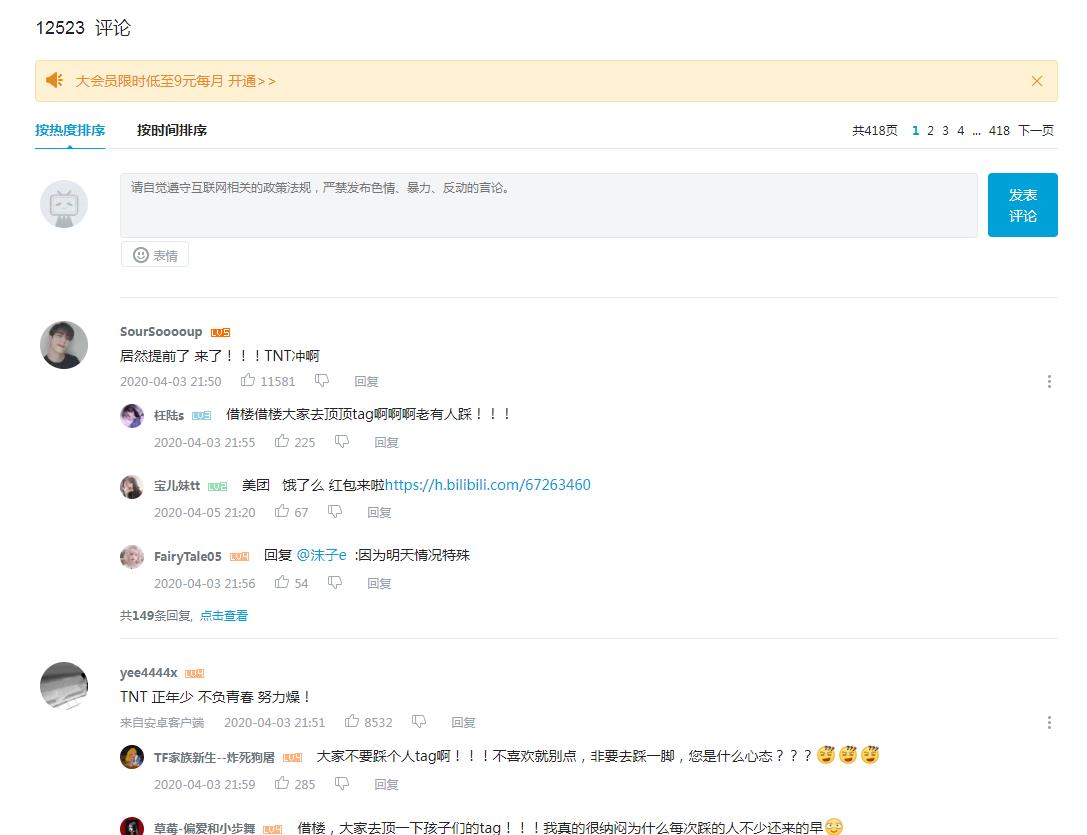Dislike SourSooooup's top comment
1087x835 pixels.
pos(322,381)
